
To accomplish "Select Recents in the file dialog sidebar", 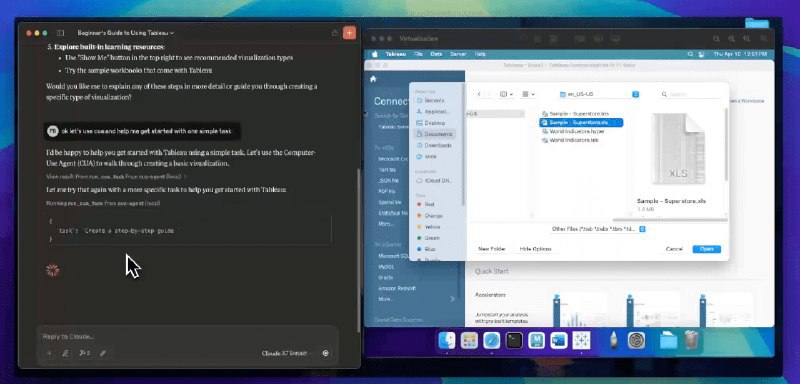I will (430, 100).
